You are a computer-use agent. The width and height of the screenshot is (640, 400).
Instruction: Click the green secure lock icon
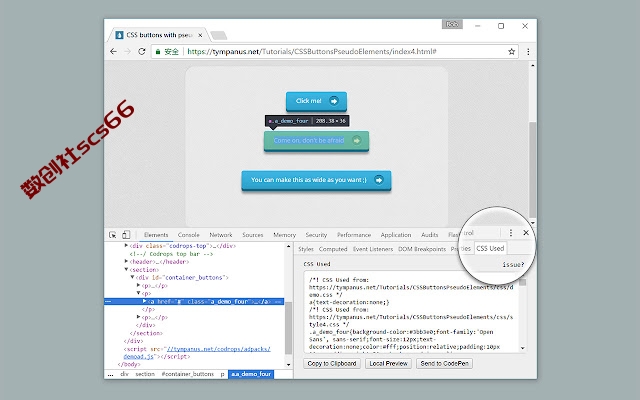(158, 51)
